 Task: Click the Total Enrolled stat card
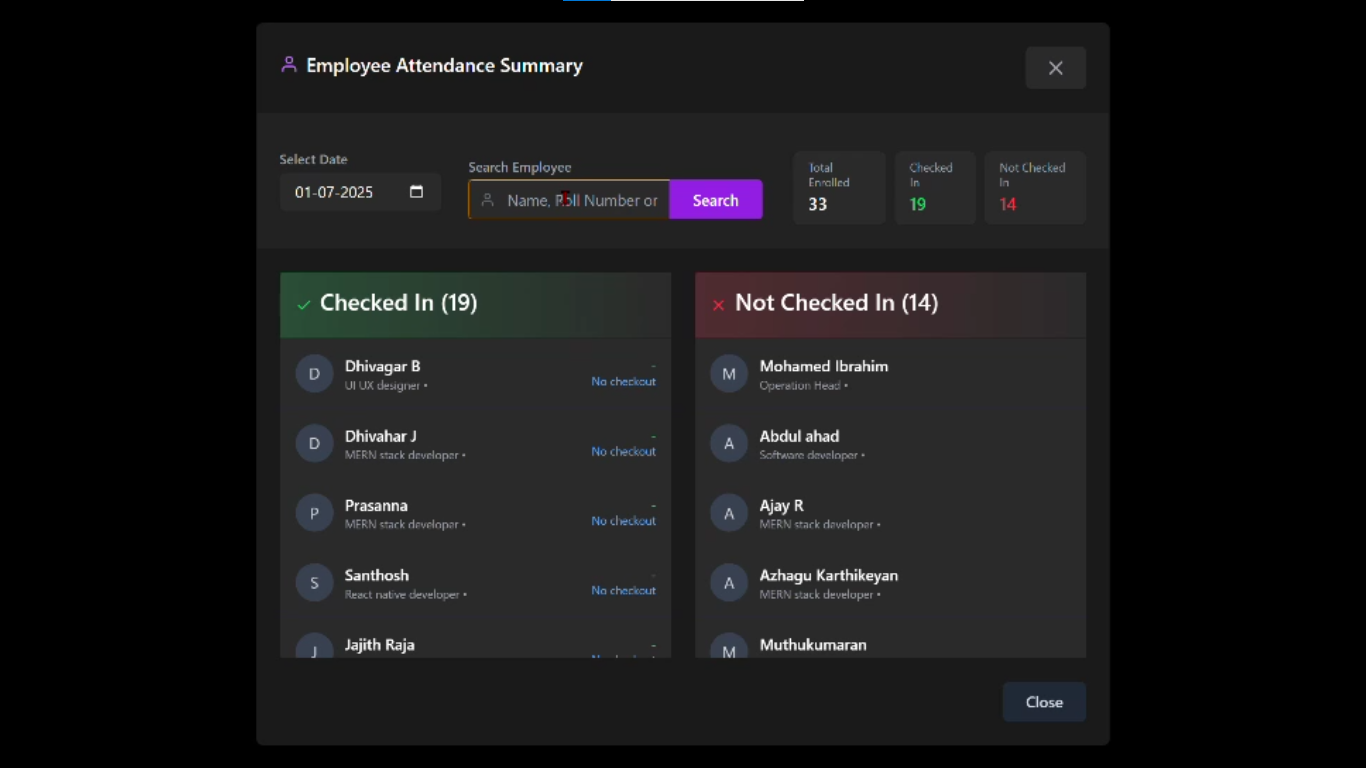pos(839,187)
